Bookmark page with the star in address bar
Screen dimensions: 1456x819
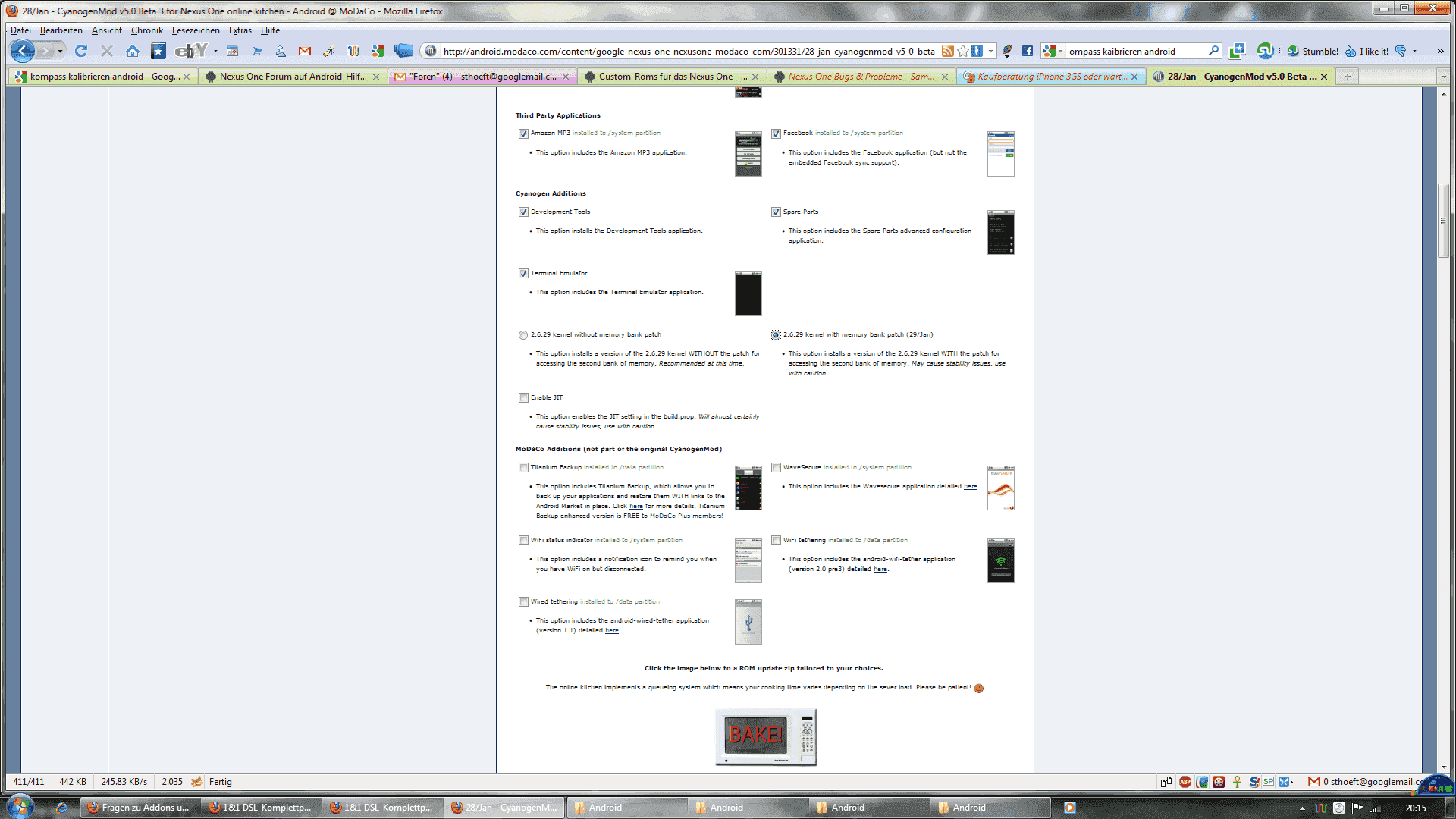point(963,51)
